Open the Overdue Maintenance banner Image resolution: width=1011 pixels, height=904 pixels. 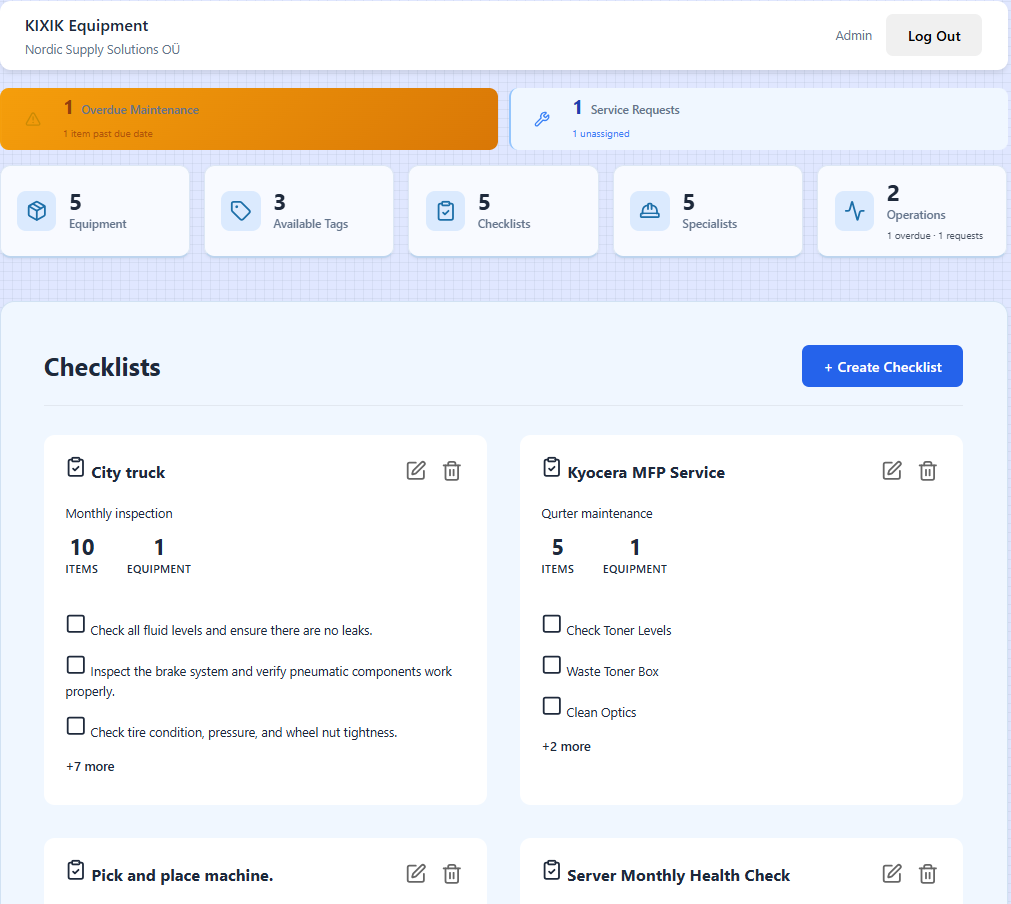249,119
